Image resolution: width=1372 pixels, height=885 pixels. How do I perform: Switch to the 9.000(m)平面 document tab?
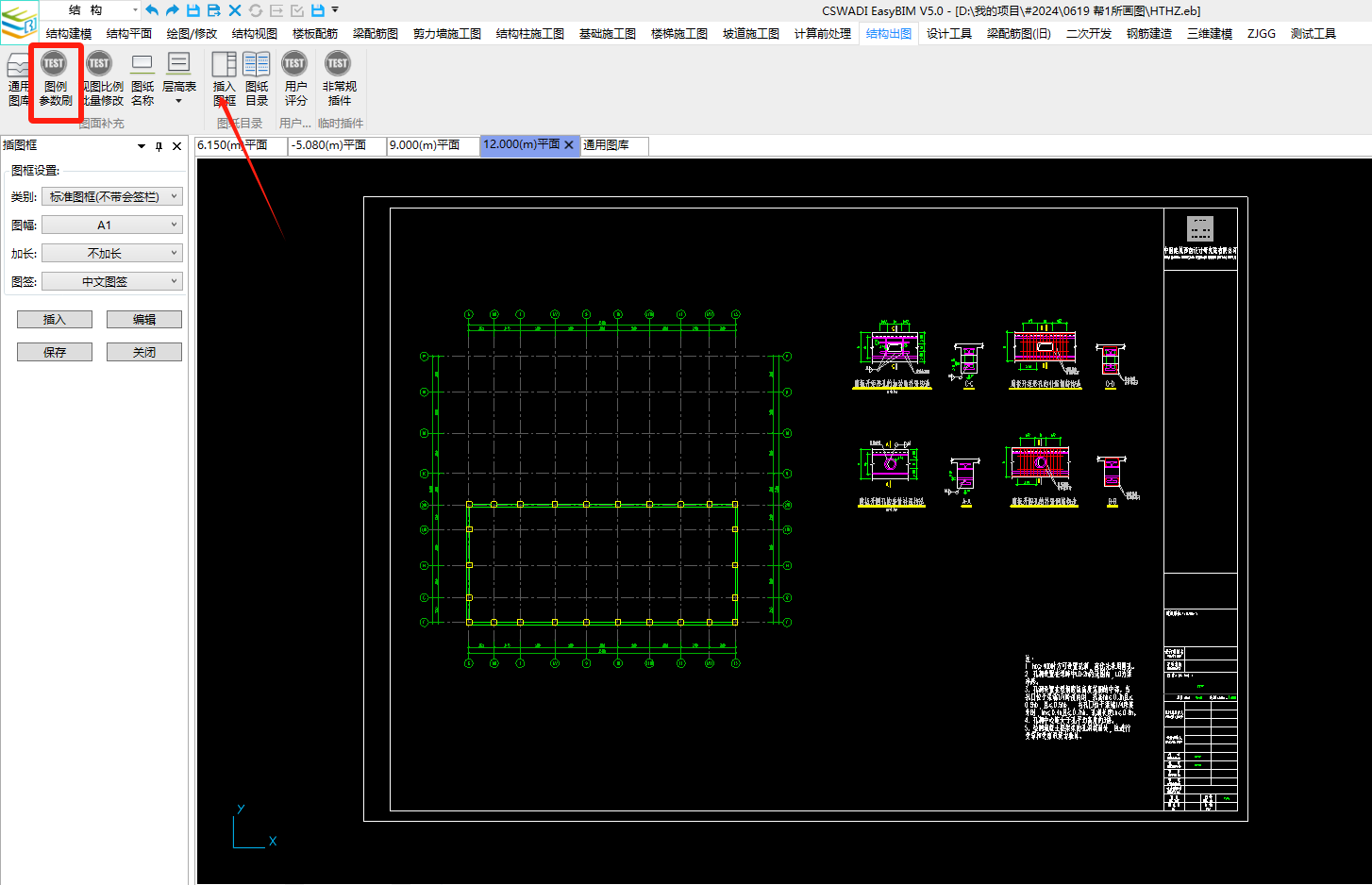(433, 145)
